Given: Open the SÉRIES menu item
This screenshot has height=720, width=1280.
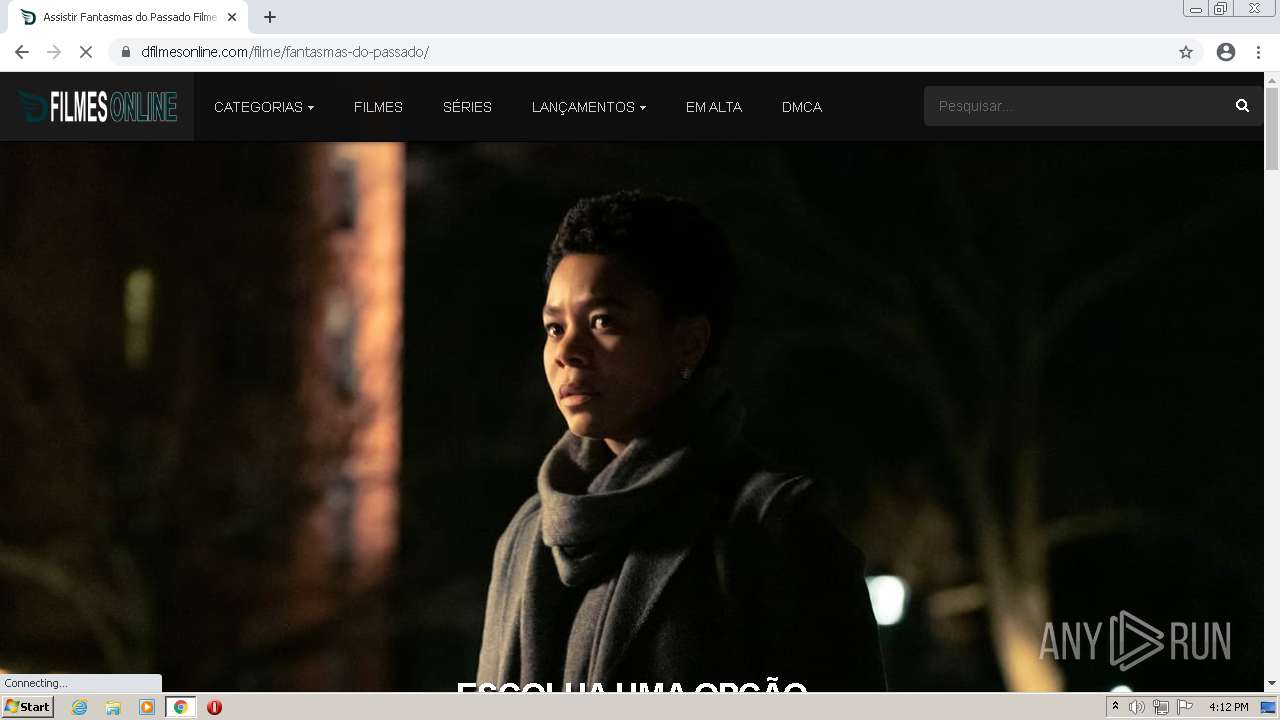Looking at the screenshot, I should point(467,107).
